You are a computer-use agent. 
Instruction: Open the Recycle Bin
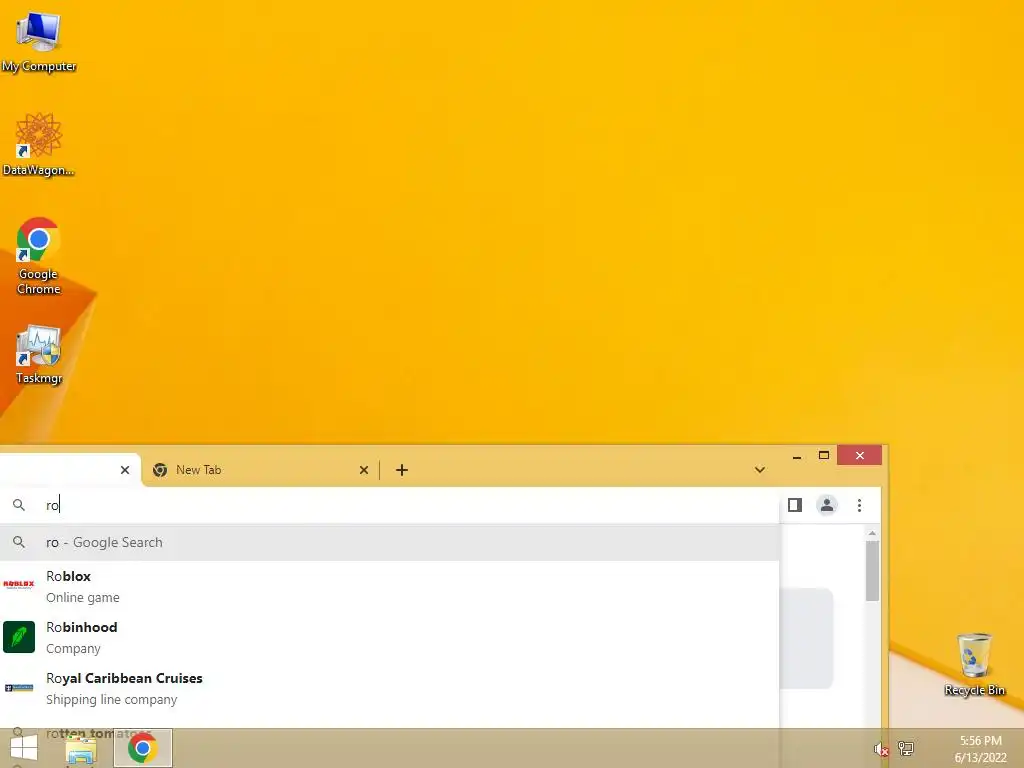pyautogui.click(x=974, y=664)
